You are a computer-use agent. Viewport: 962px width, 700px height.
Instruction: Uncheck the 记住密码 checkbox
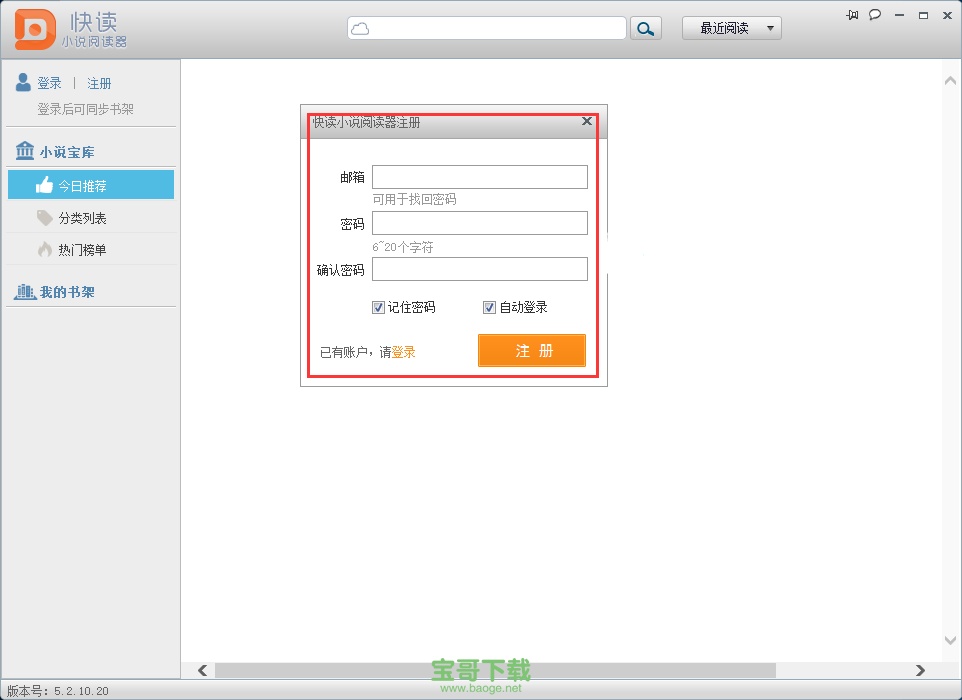pos(378,308)
